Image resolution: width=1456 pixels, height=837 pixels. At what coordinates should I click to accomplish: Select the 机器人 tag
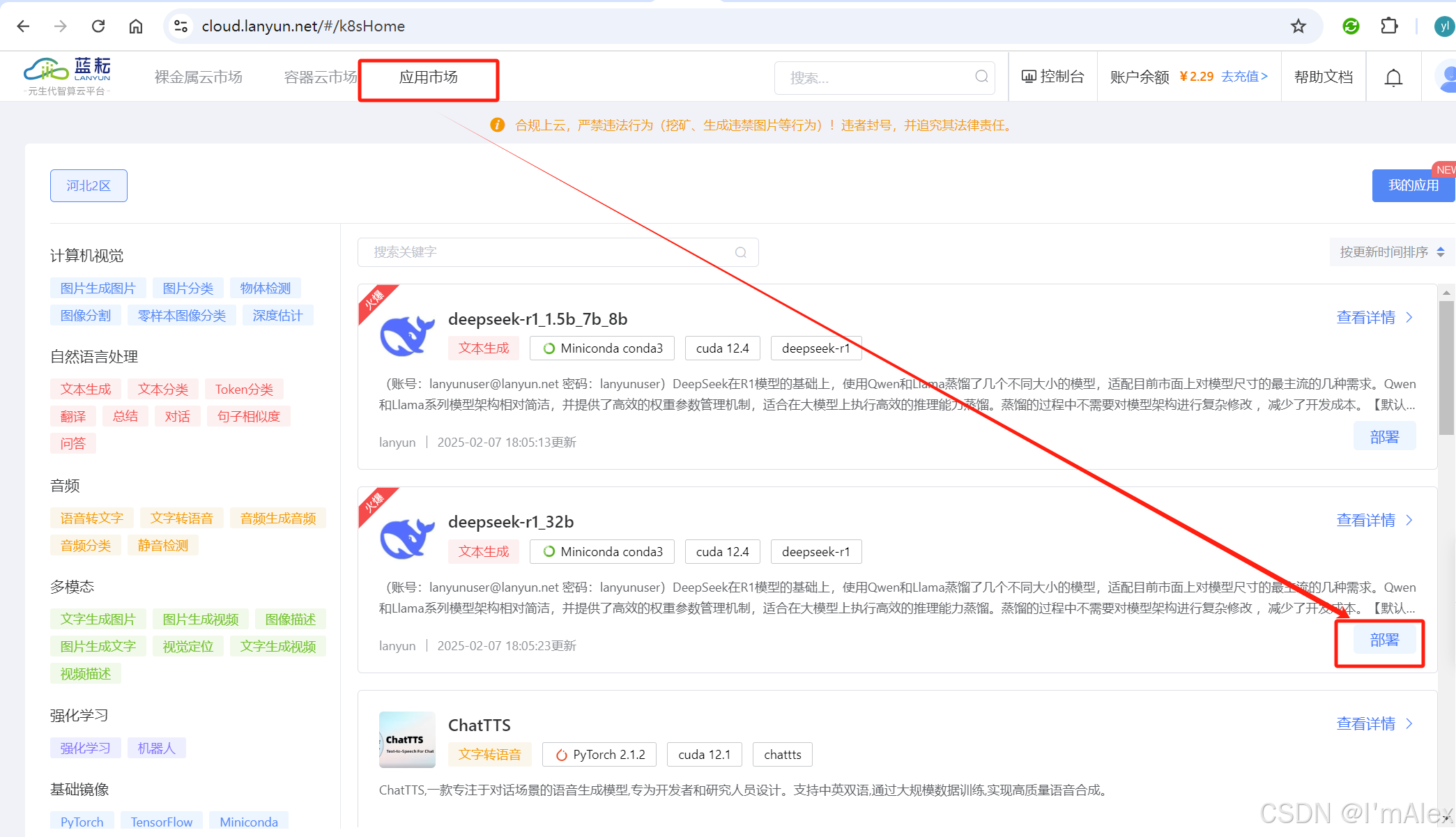[157, 748]
